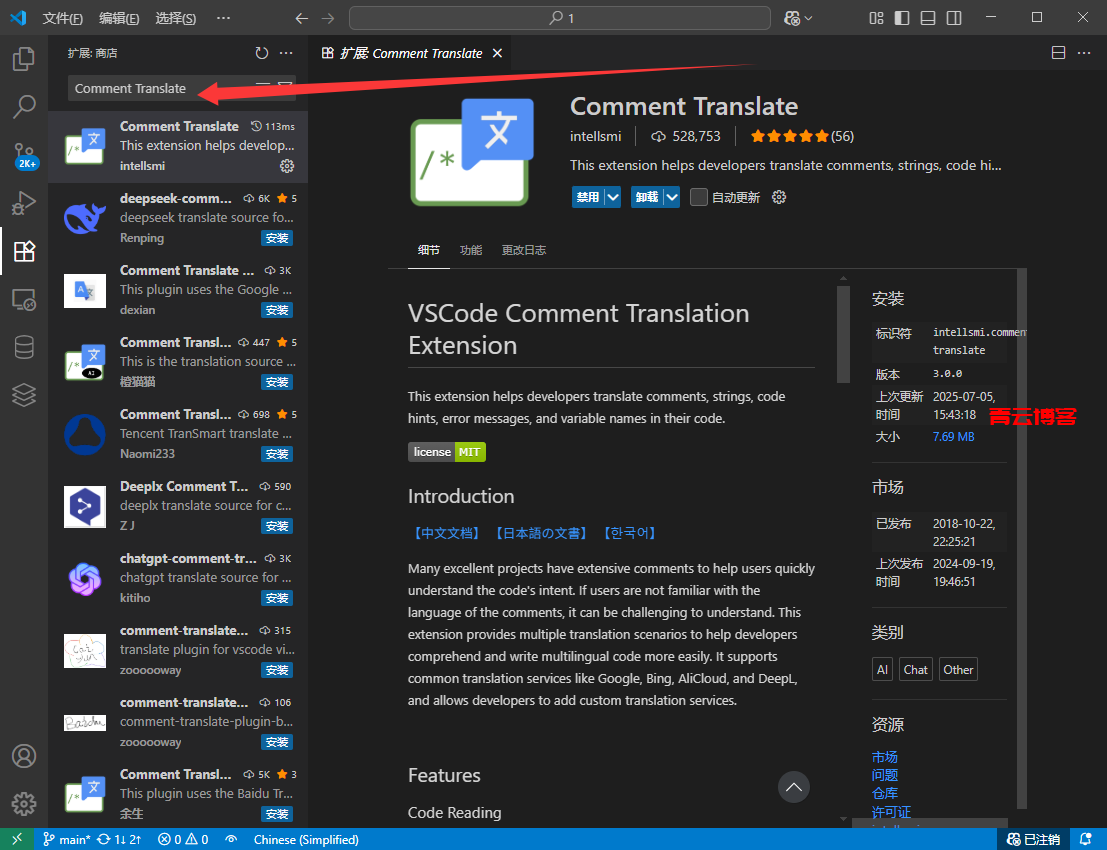1107x850 pixels.
Task: Open the 中文文档 documentation link
Action: click(447, 533)
